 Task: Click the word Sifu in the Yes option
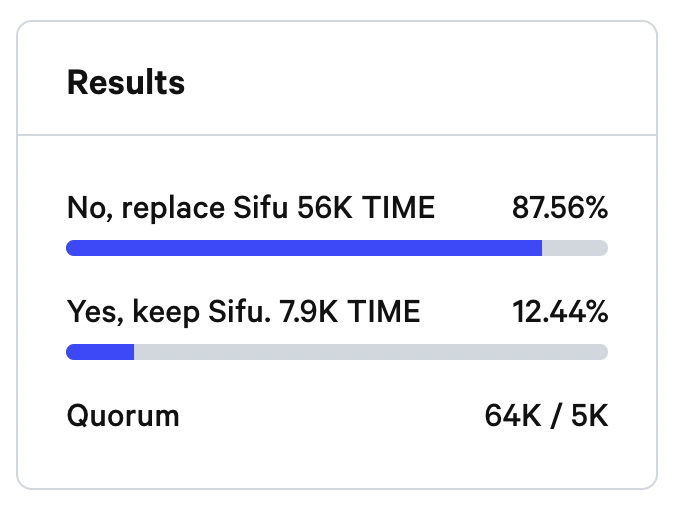click(x=237, y=312)
